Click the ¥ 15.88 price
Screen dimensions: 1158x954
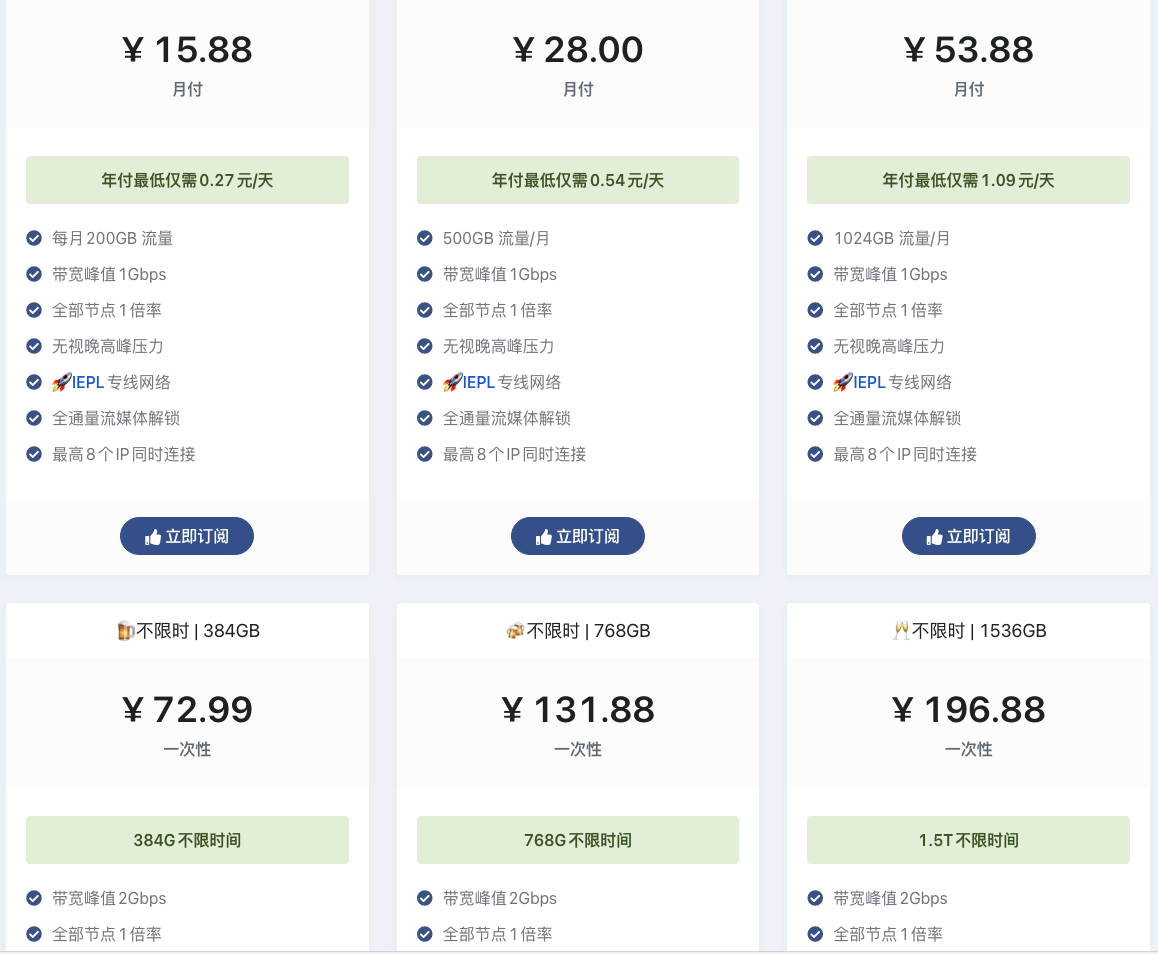coord(187,50)
